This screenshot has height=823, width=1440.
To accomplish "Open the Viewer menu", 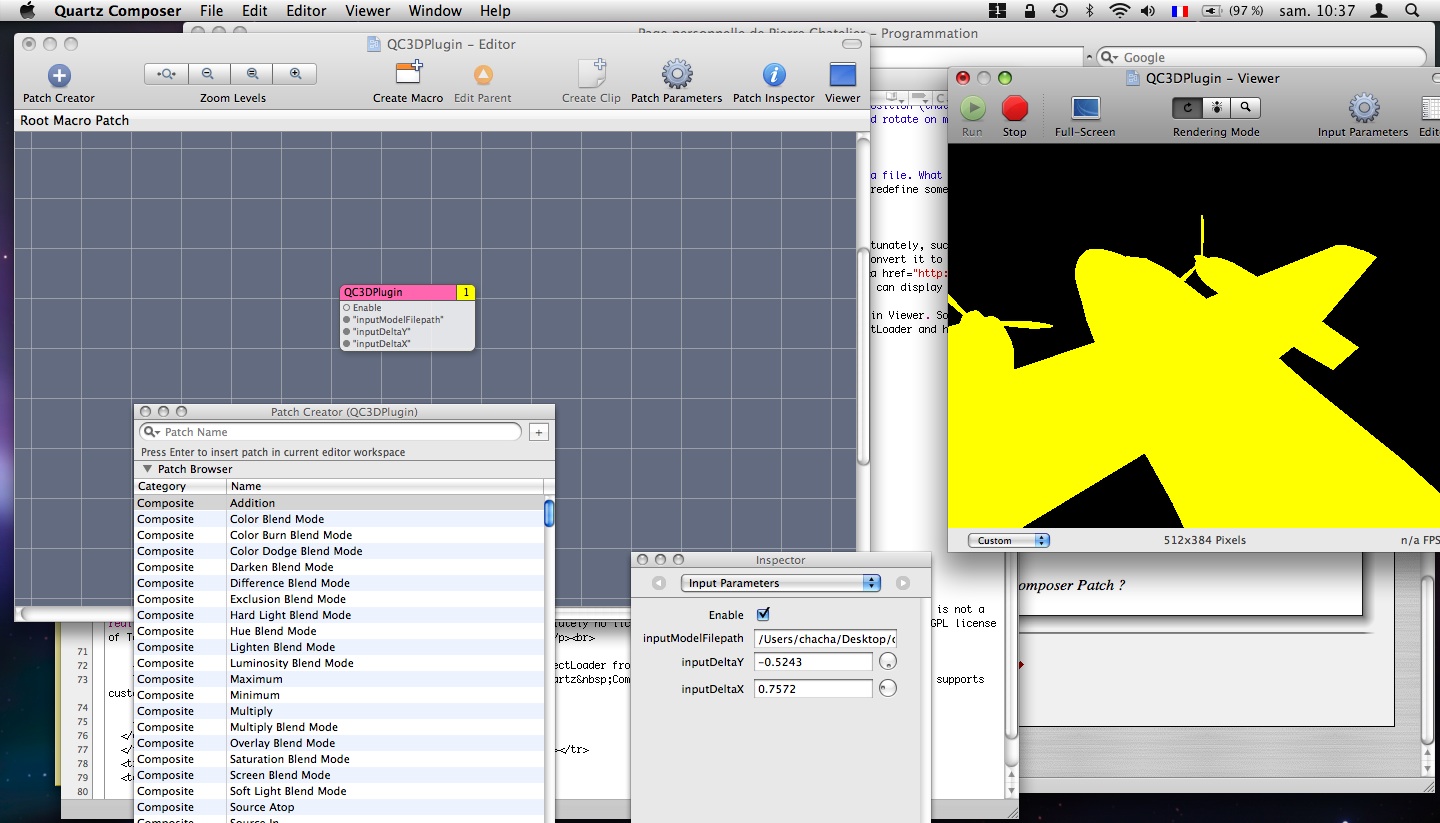I will pyautogui.click(x=368, y=11).
